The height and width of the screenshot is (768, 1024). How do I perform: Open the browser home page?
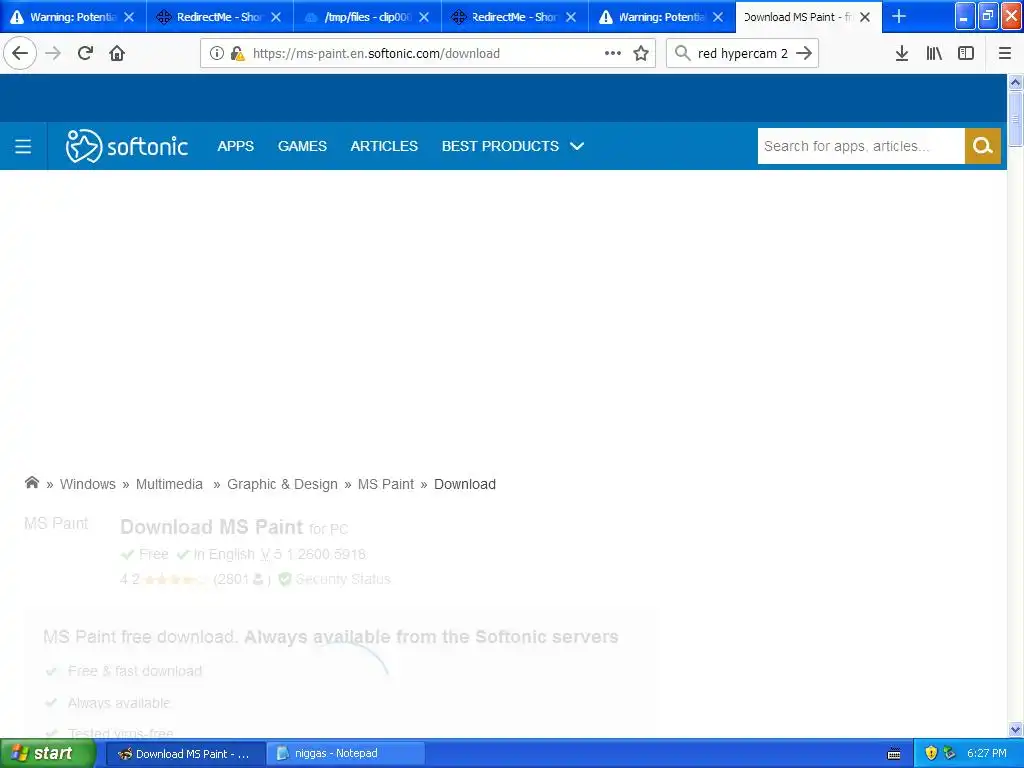[117, 53]
